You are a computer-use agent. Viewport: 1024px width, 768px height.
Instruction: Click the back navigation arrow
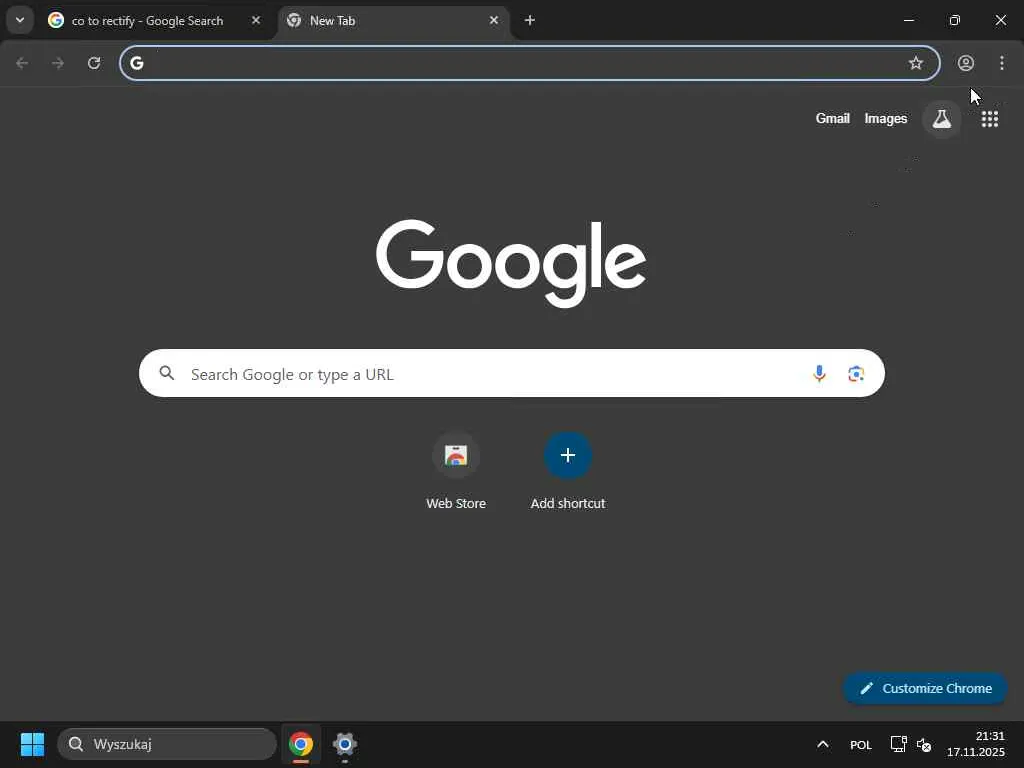[x=22, y=63]
